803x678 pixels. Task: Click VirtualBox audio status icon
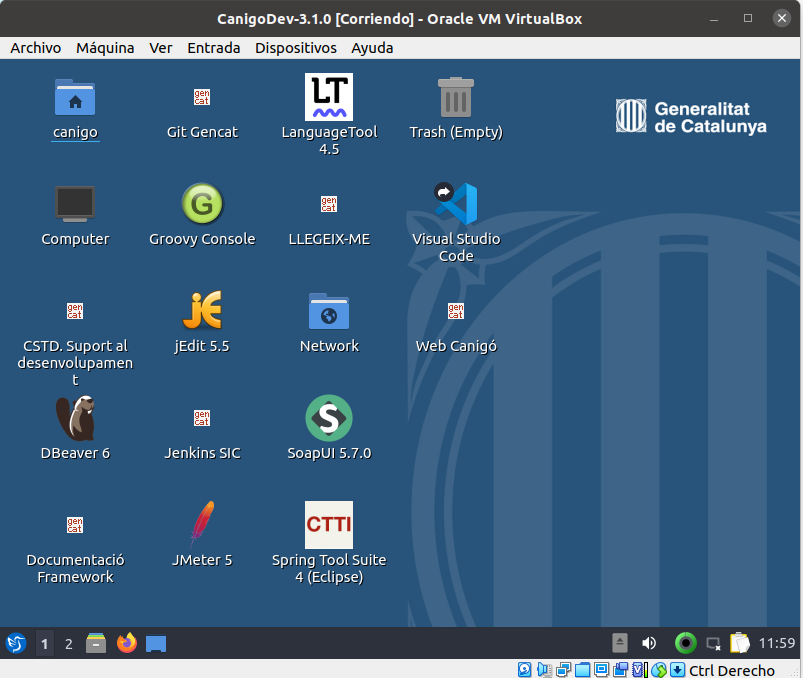coord(544,669)
